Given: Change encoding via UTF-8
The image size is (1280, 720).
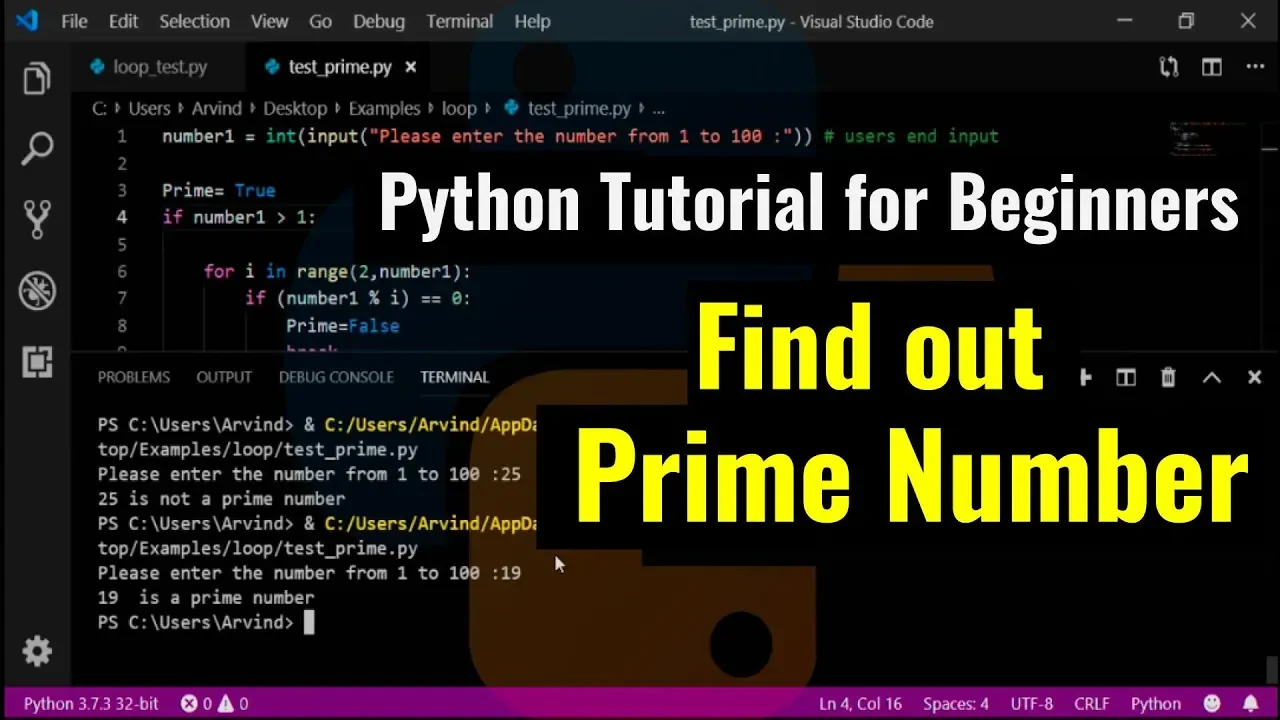Looking at the screenshot, I should 1032,703.
